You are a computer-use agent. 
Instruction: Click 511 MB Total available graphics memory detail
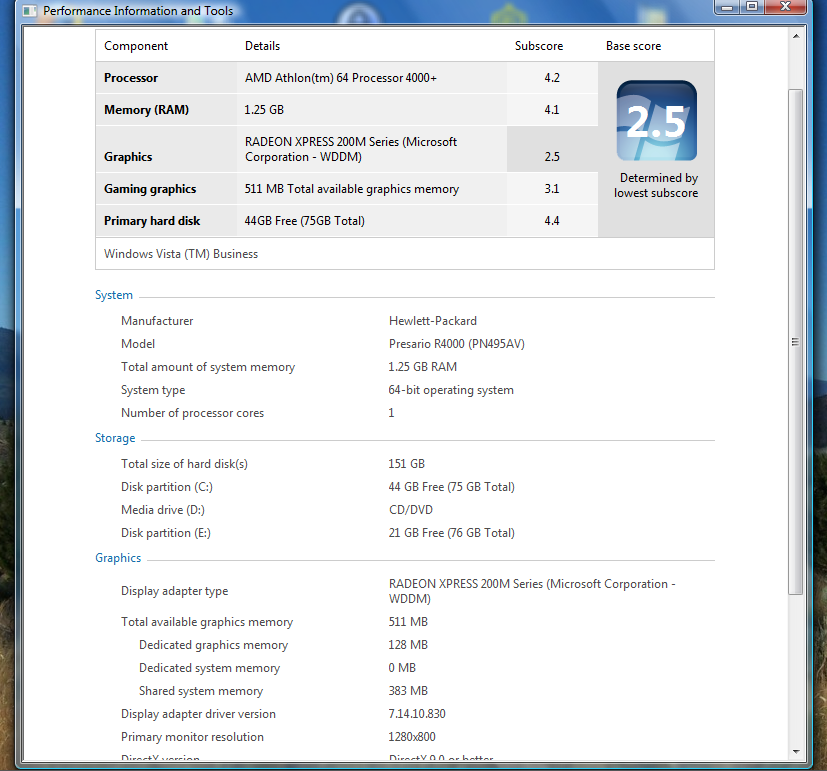tap(351, 189)
